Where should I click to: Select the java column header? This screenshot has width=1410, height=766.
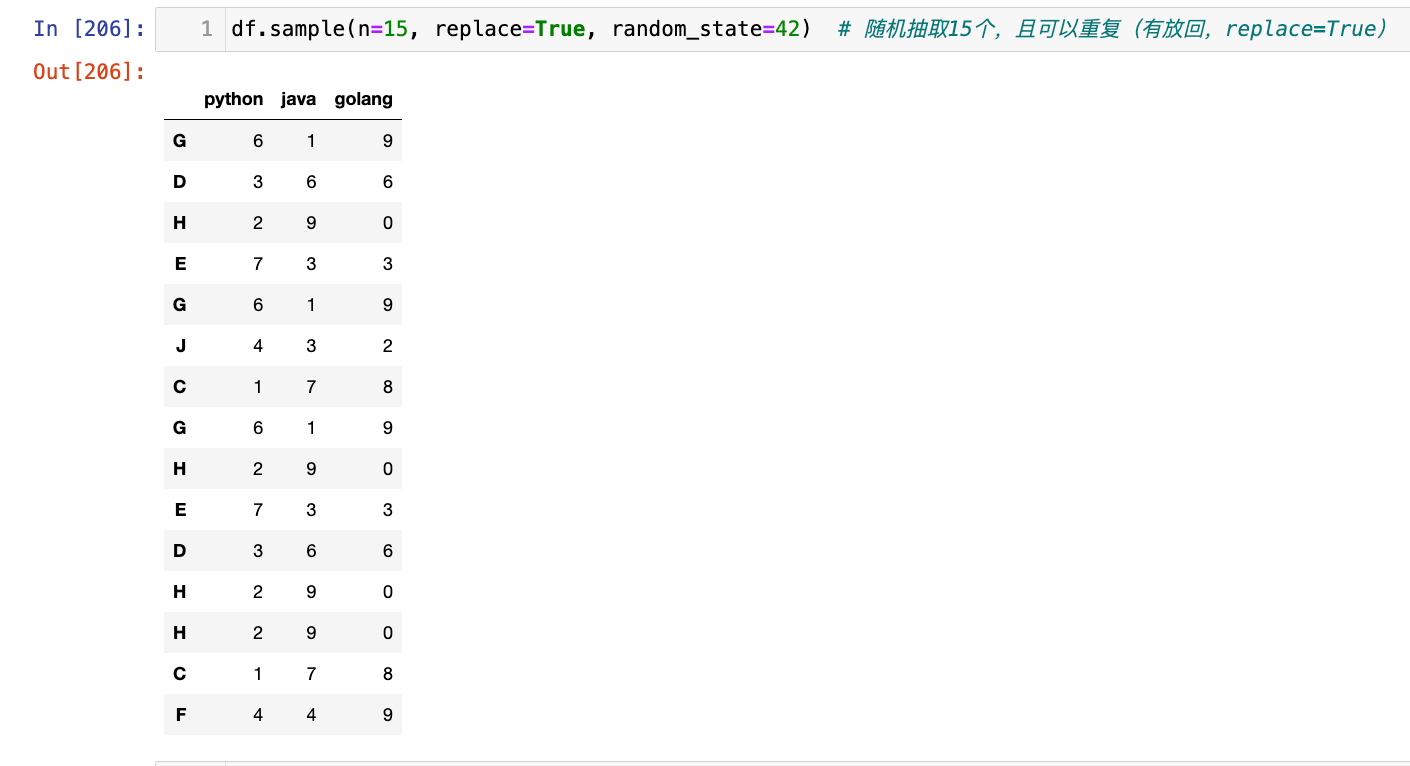[298, 99]
